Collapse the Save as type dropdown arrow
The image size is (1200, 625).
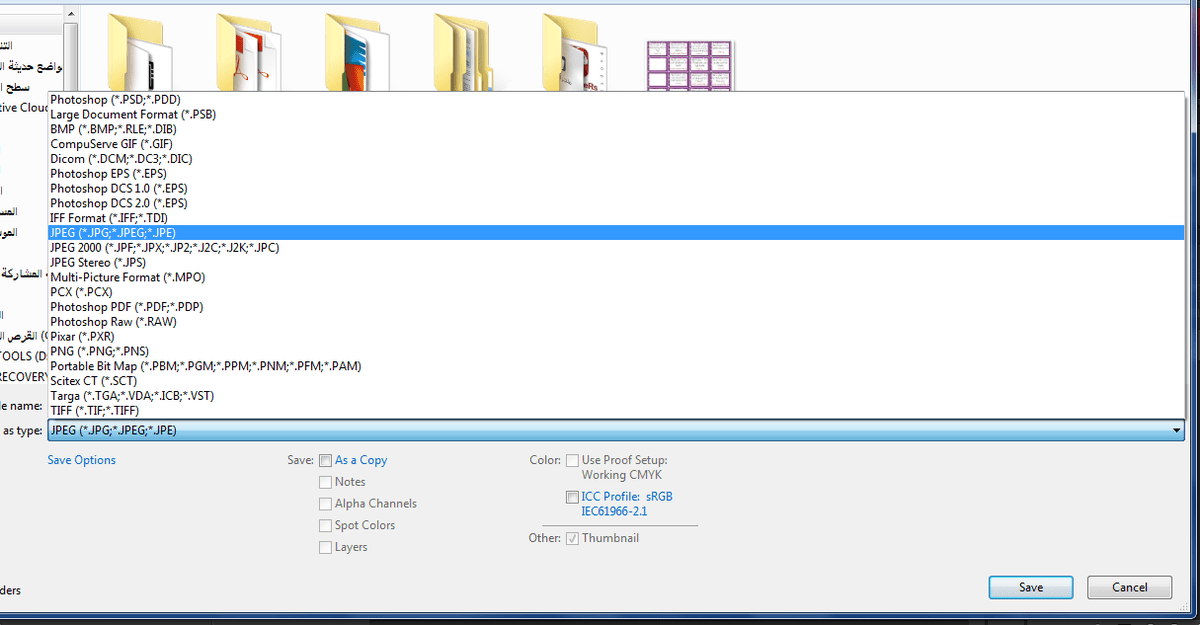tap(1176, 430)
